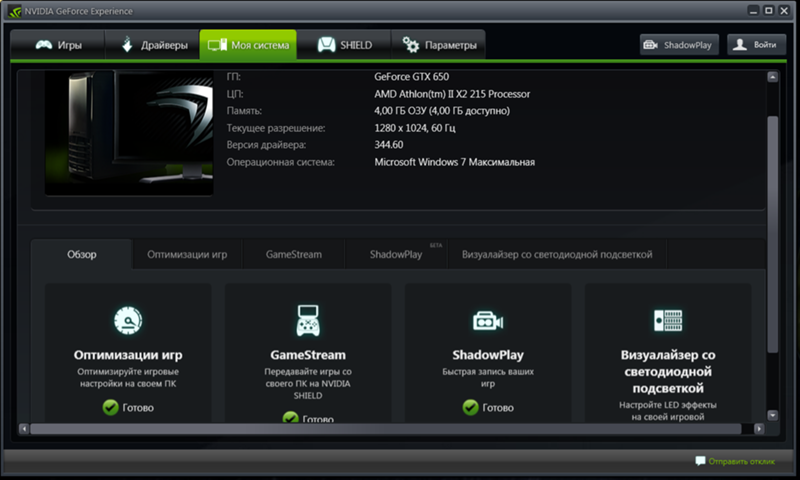
Task: Click the 1280 x 1024, 60 Гц value
Action: [x=415, y=128]
